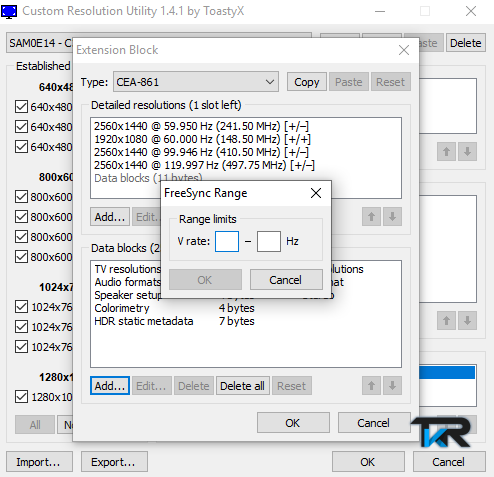
Task: Uncheck the first 640x480 checkbox
Action: [21, 107]
